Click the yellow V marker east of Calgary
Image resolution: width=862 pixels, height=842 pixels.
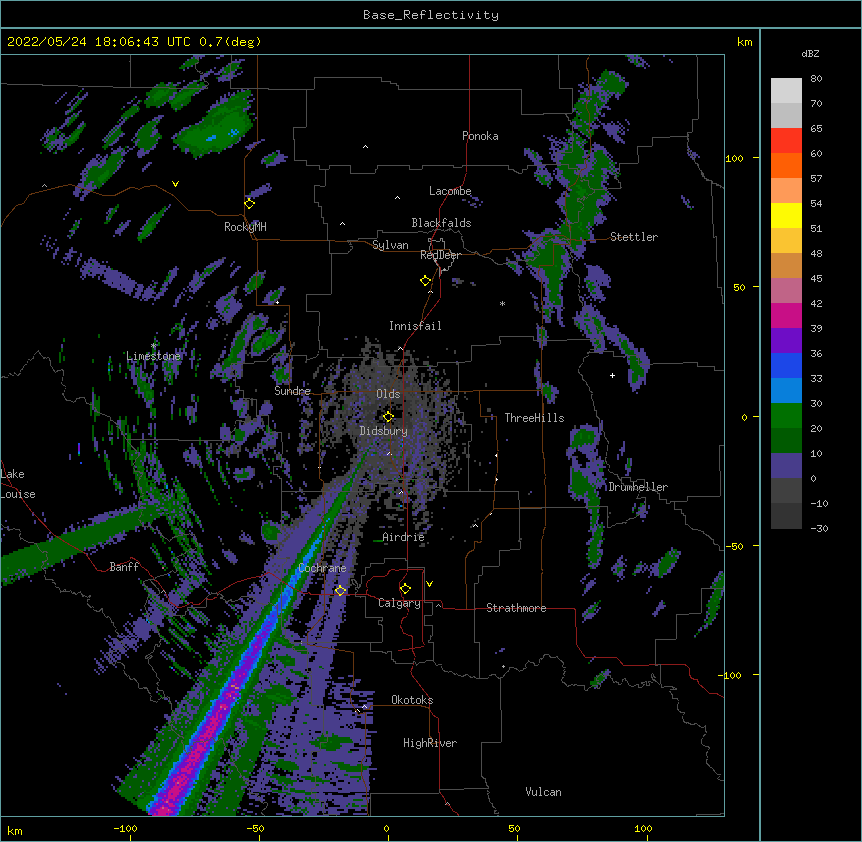(x=429, y=584)
